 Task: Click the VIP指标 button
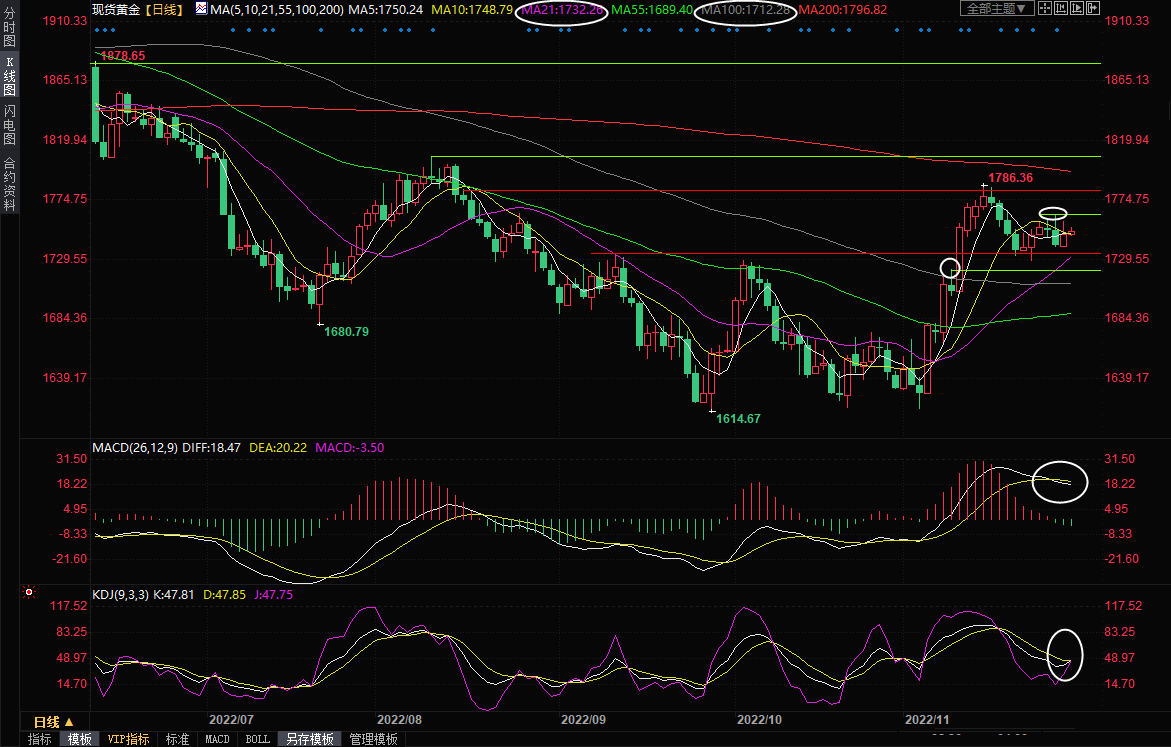[x=129, y=739]
